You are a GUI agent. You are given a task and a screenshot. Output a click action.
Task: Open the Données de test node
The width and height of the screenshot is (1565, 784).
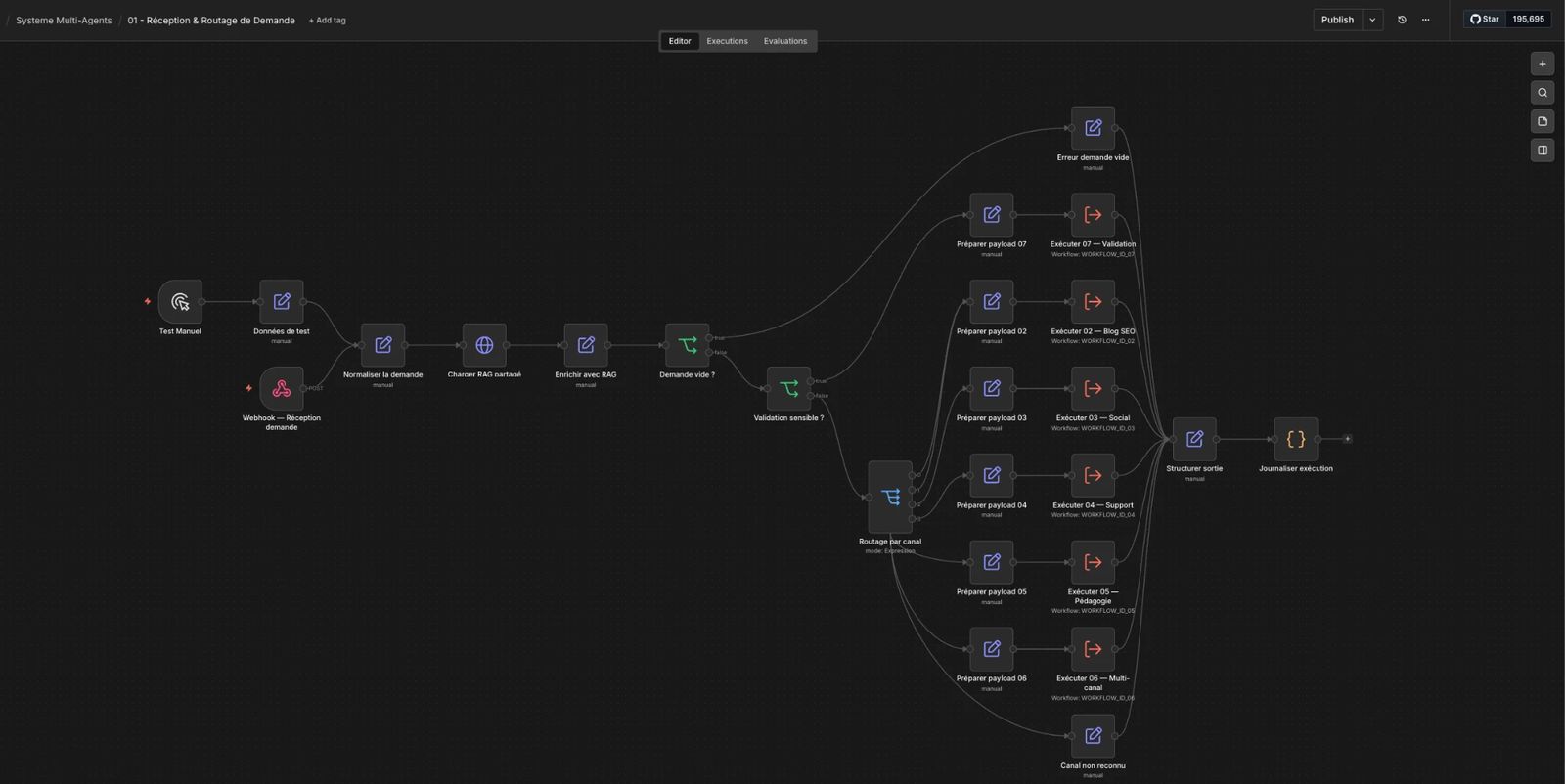coord(282,302)
